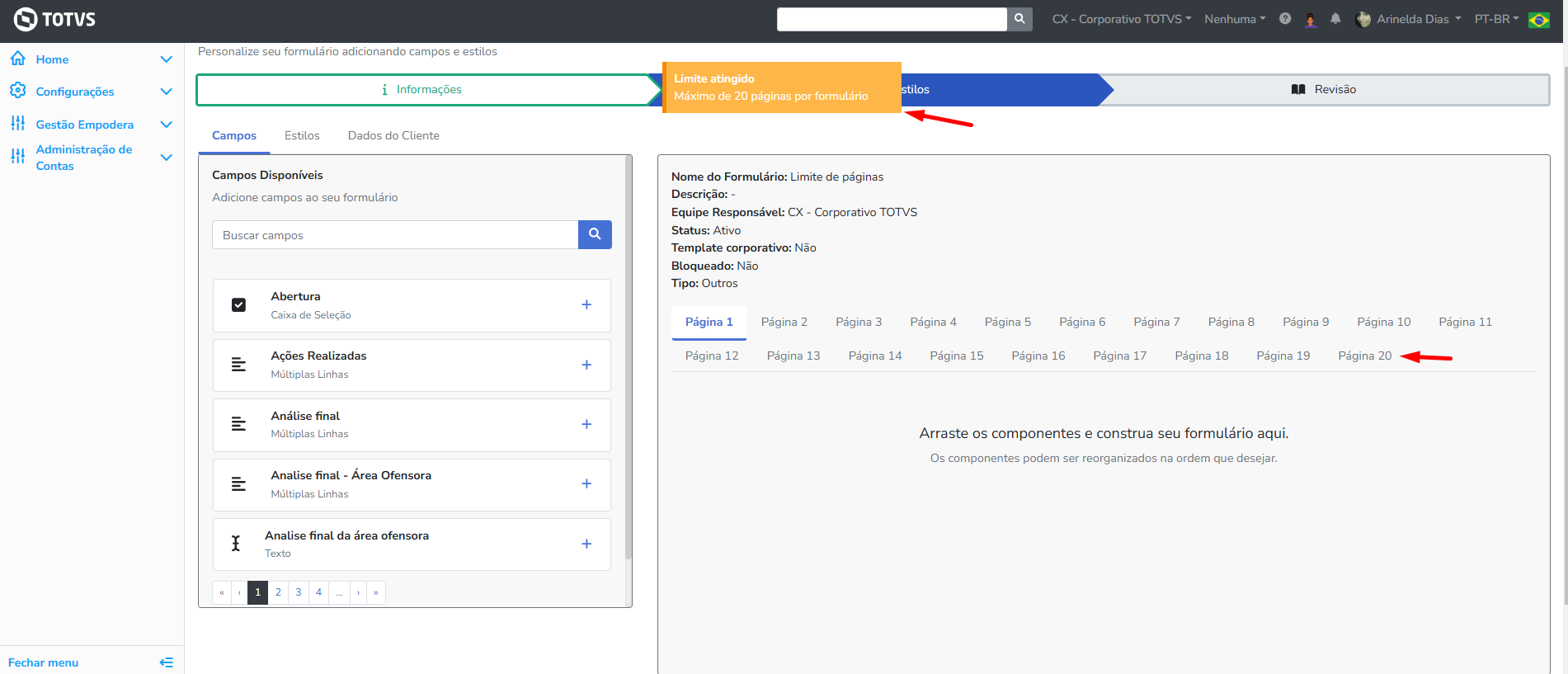
Task: Open the help question mark icon
Action: 1285,18
